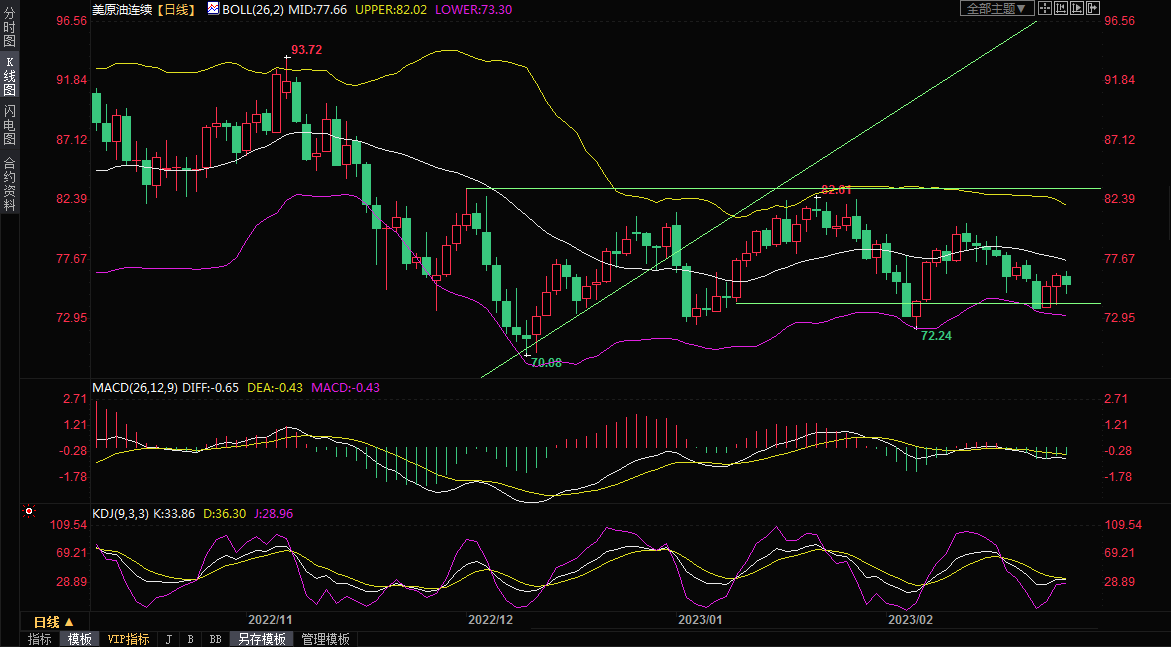Click the crosshair cursor icon

(1045, 8)
